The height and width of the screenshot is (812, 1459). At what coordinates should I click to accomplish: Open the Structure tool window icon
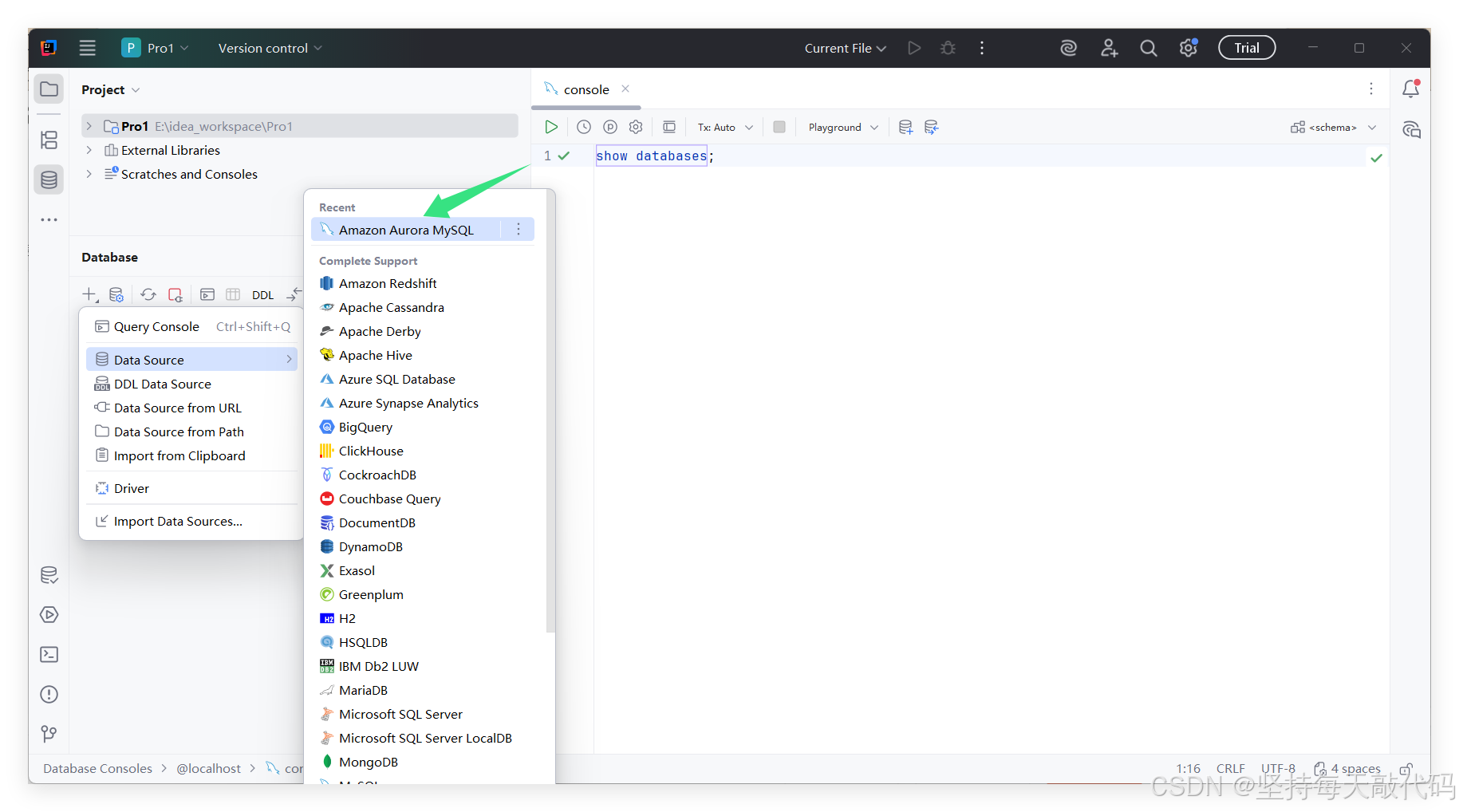coord(49,140)
